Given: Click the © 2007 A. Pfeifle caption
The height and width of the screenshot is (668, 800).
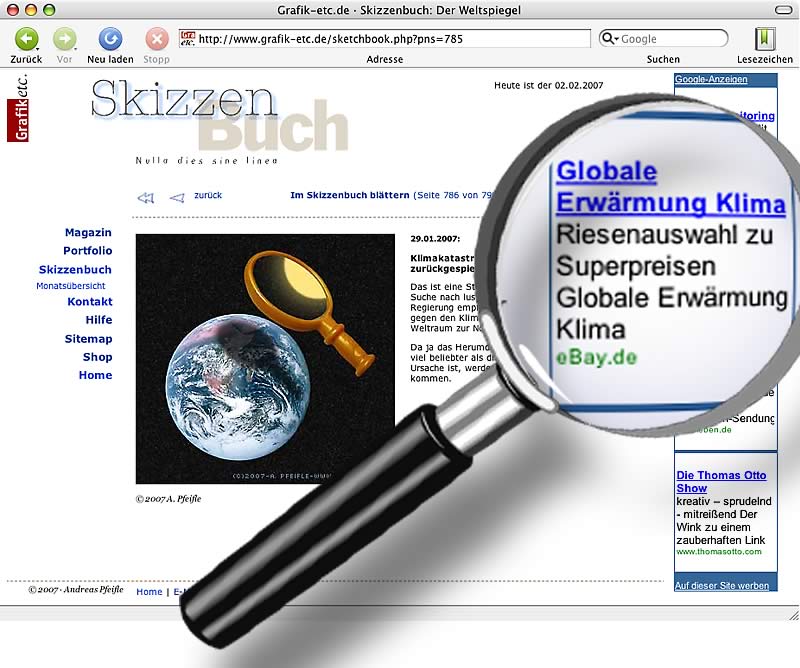Looking at the screenshot, I should click(168, 499).
